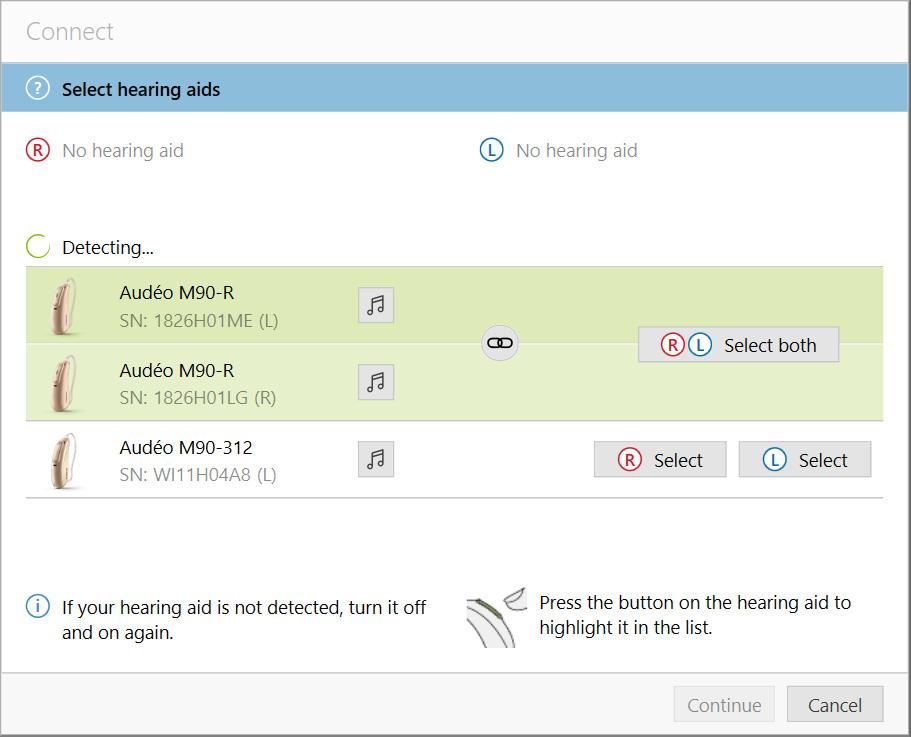Click the info icon beside detection hint
Image resolution: width=911 pixels, height=737 pixels.
point(38,606)
